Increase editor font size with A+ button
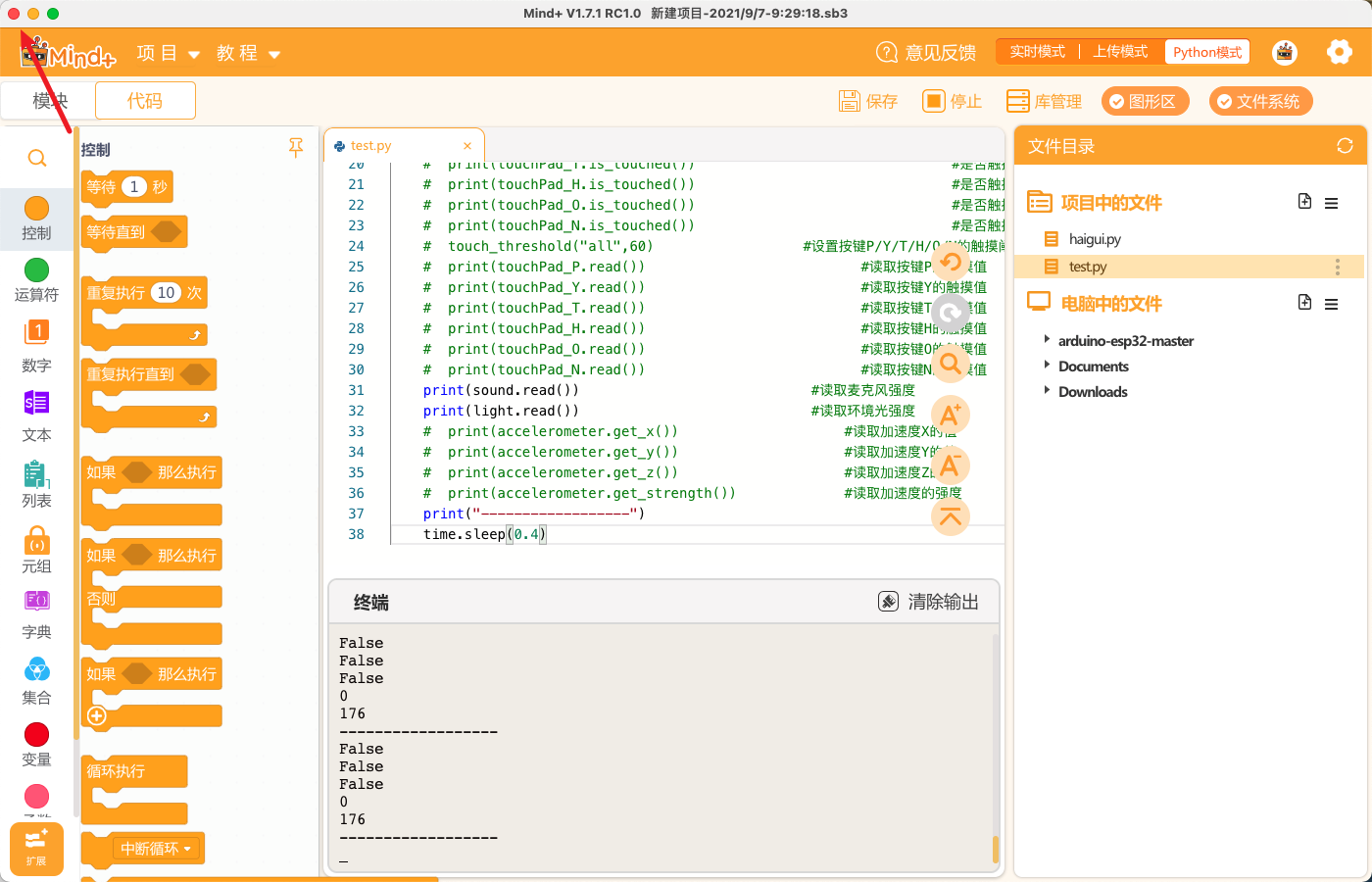Image resolution: width=1372 pixels, height=882 pixels. pos(950,415)
